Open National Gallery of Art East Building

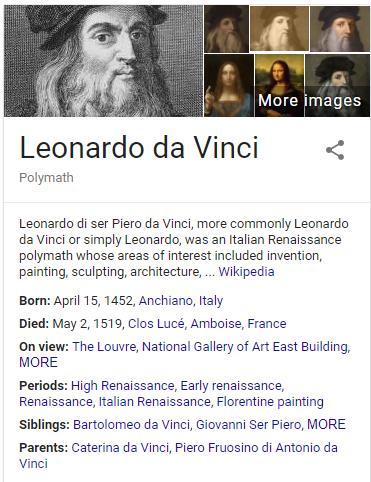[x=245, y=347]
